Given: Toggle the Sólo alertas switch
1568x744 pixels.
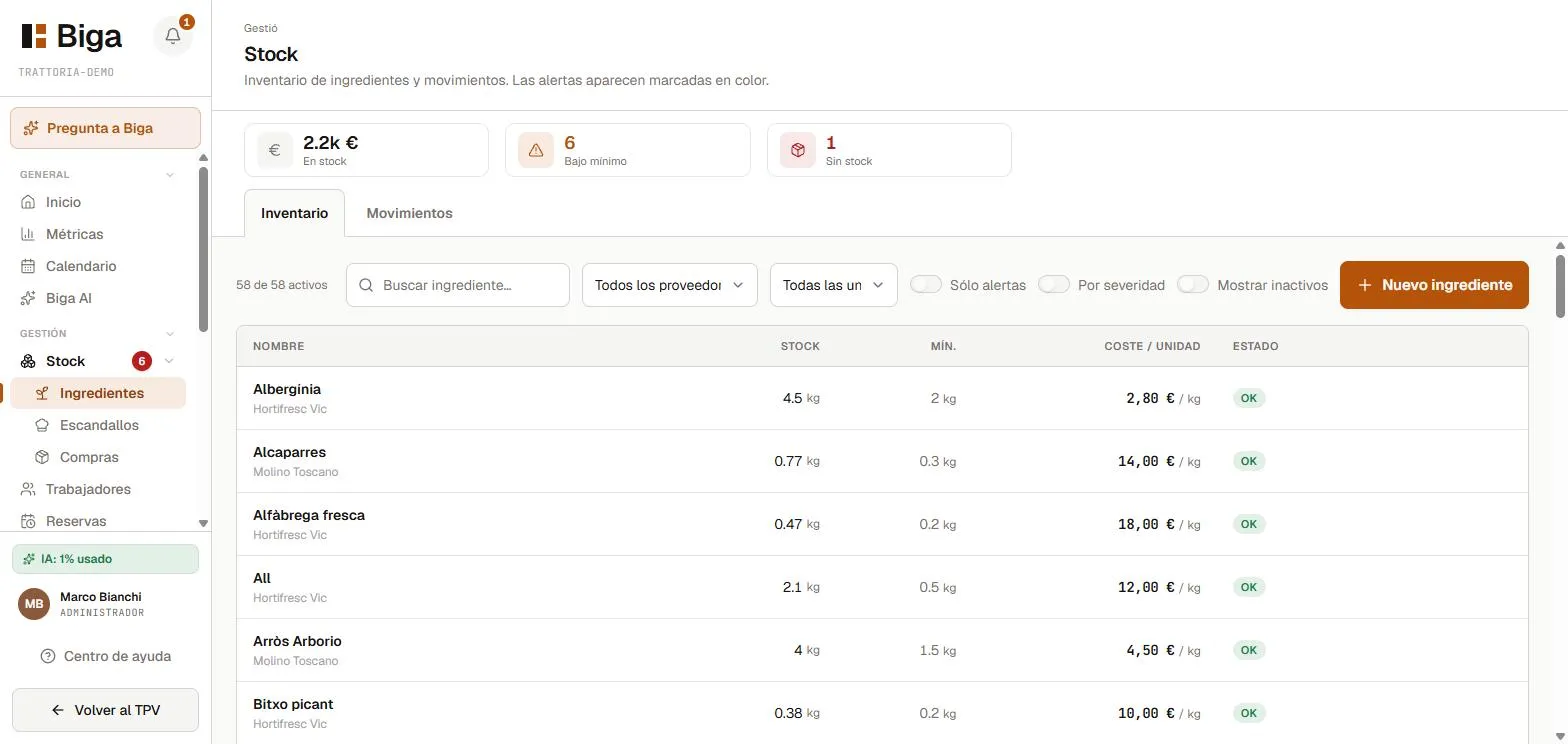Looking at the screenshot, I should [926, 285].
